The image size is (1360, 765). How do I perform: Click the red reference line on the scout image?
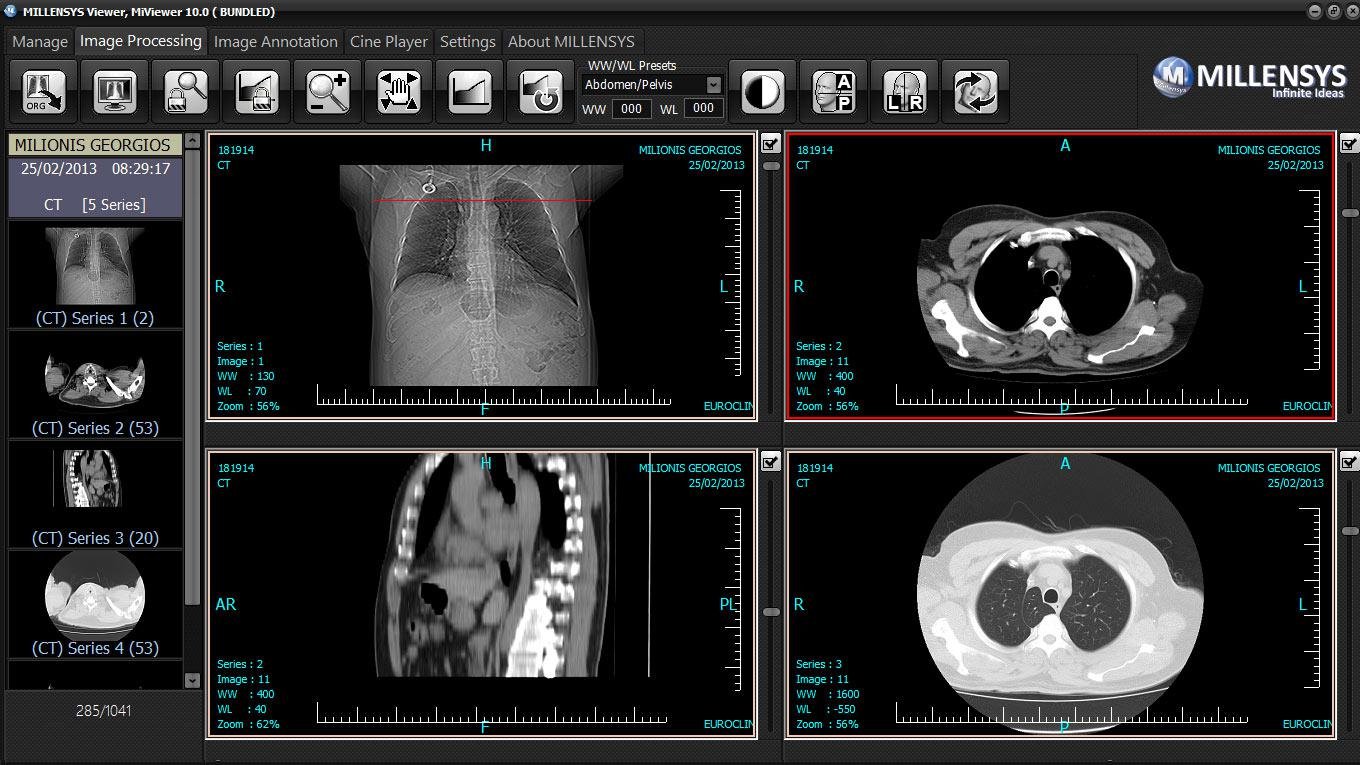[482, 201]
